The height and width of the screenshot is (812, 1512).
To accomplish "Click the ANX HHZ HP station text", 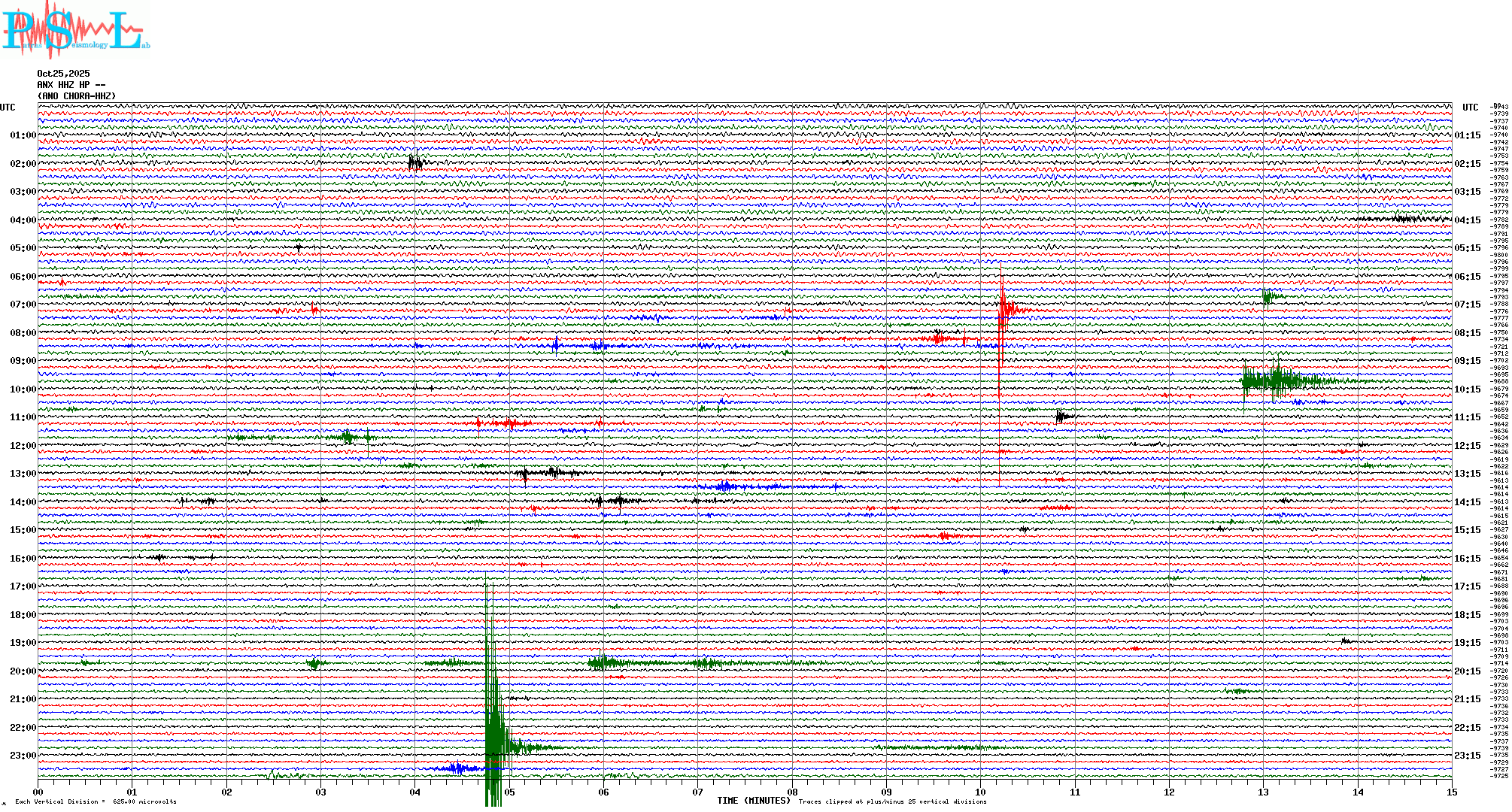I will tap(71, 85).
